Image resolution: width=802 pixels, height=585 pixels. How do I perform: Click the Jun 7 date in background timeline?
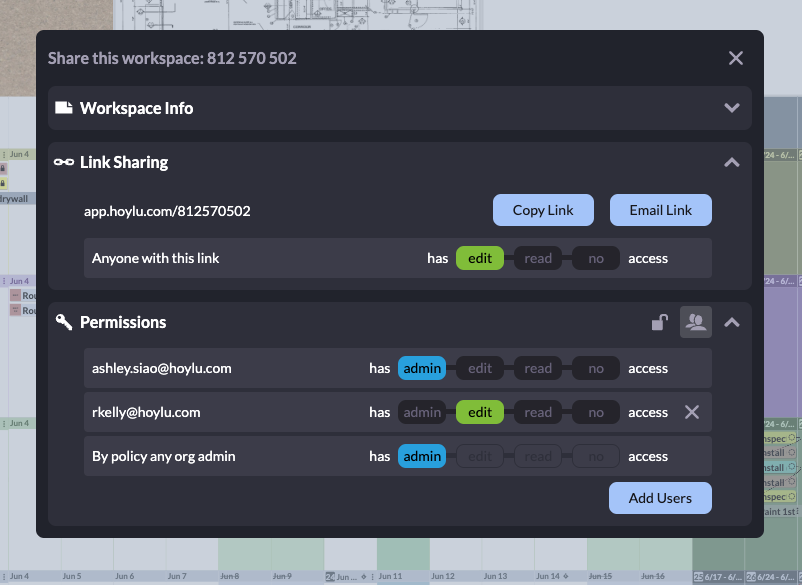pyautogui.click(x=177, y=576)
